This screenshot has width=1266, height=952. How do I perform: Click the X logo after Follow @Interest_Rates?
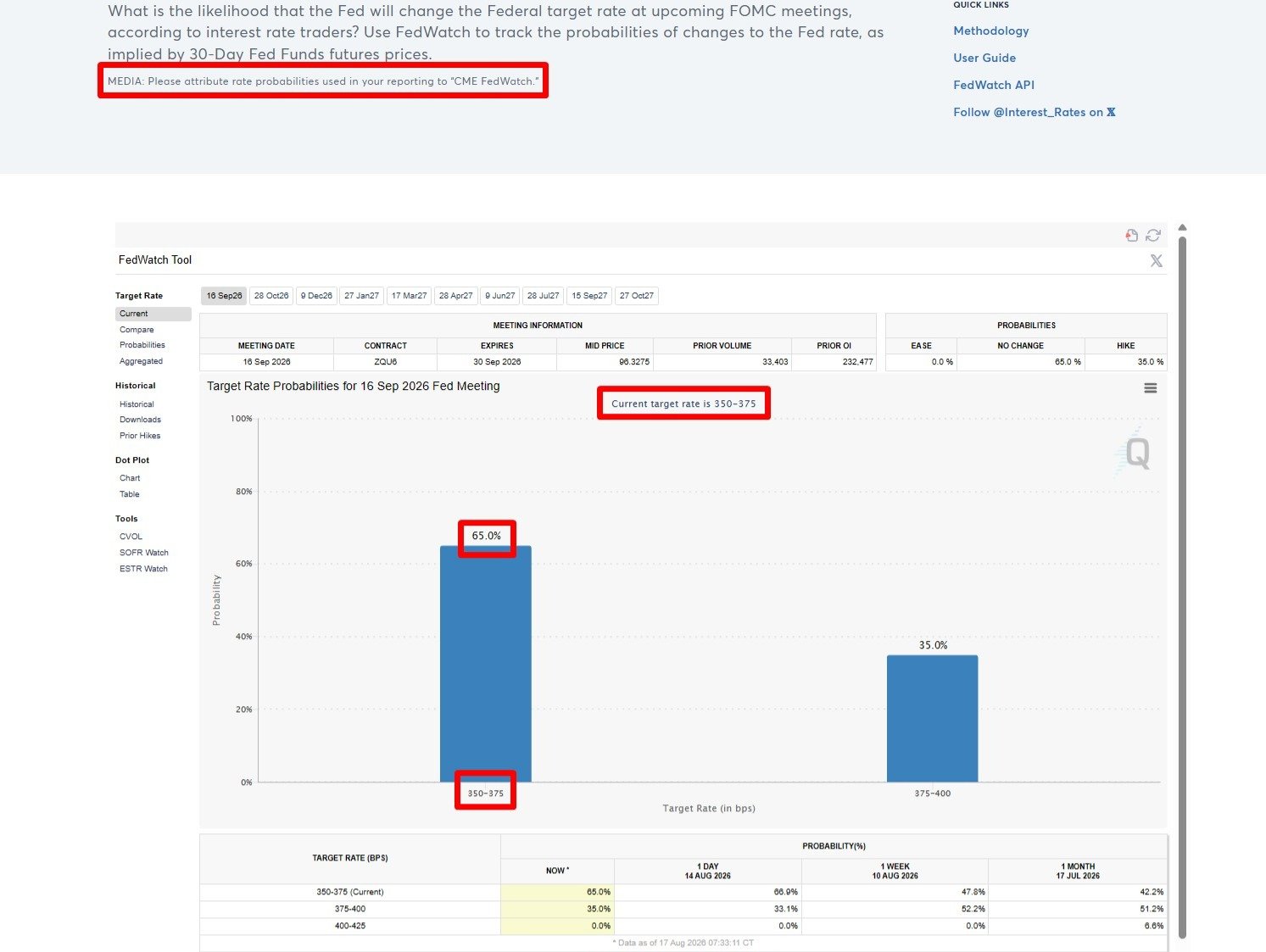(x=1111, y=112)
